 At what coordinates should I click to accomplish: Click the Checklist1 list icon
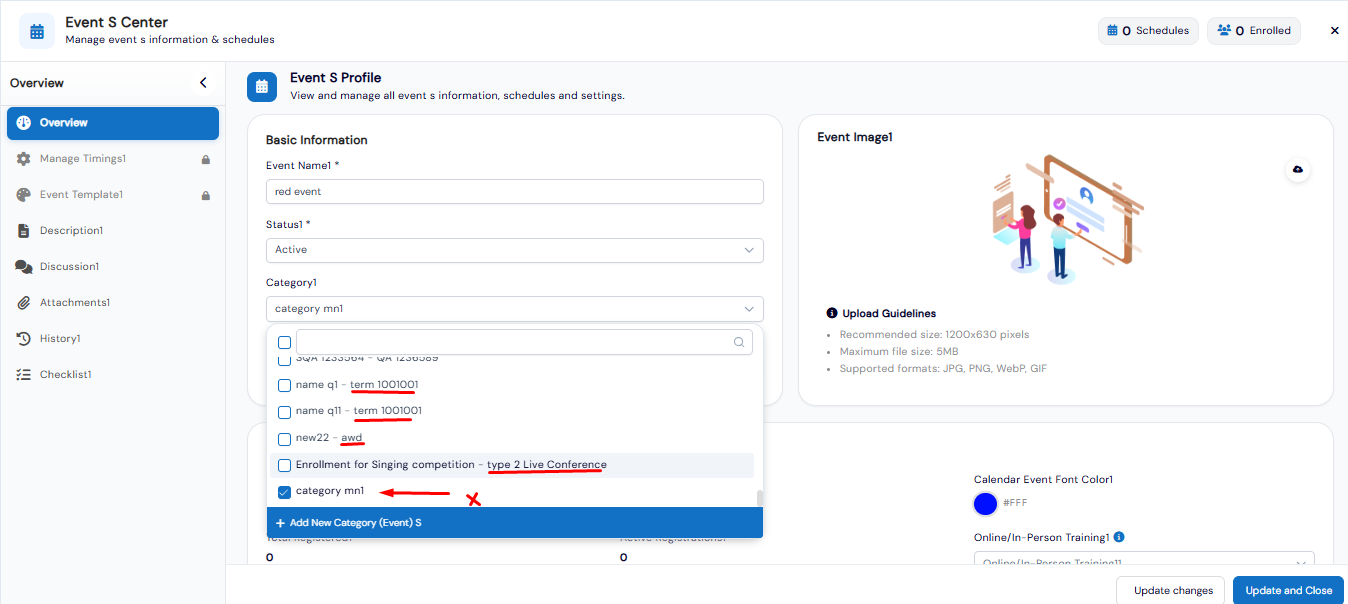(x=24, y=375)
